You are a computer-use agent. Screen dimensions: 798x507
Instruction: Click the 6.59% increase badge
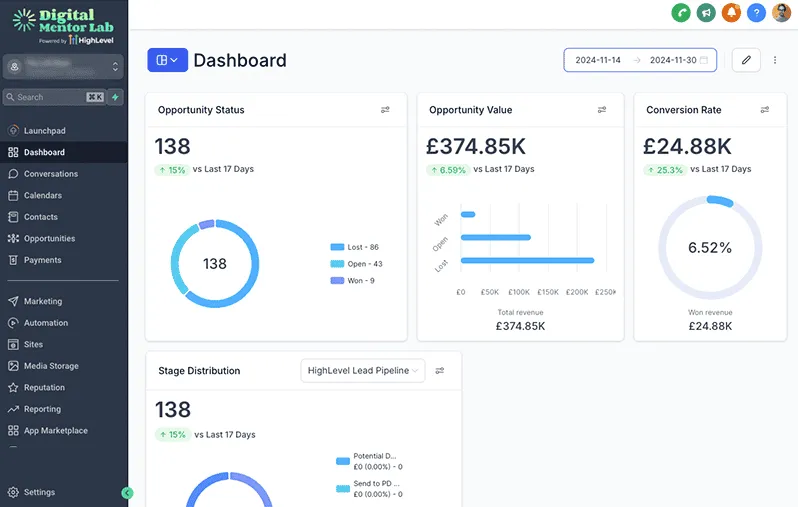[448, 170]
